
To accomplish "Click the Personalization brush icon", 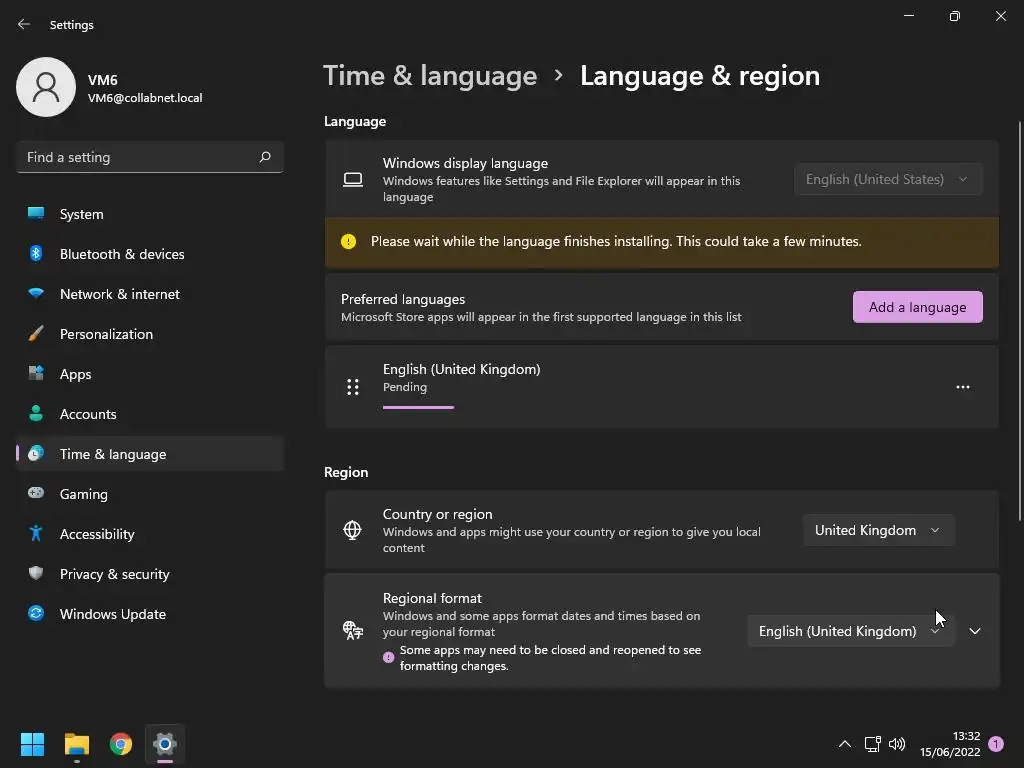I will 36,334.
